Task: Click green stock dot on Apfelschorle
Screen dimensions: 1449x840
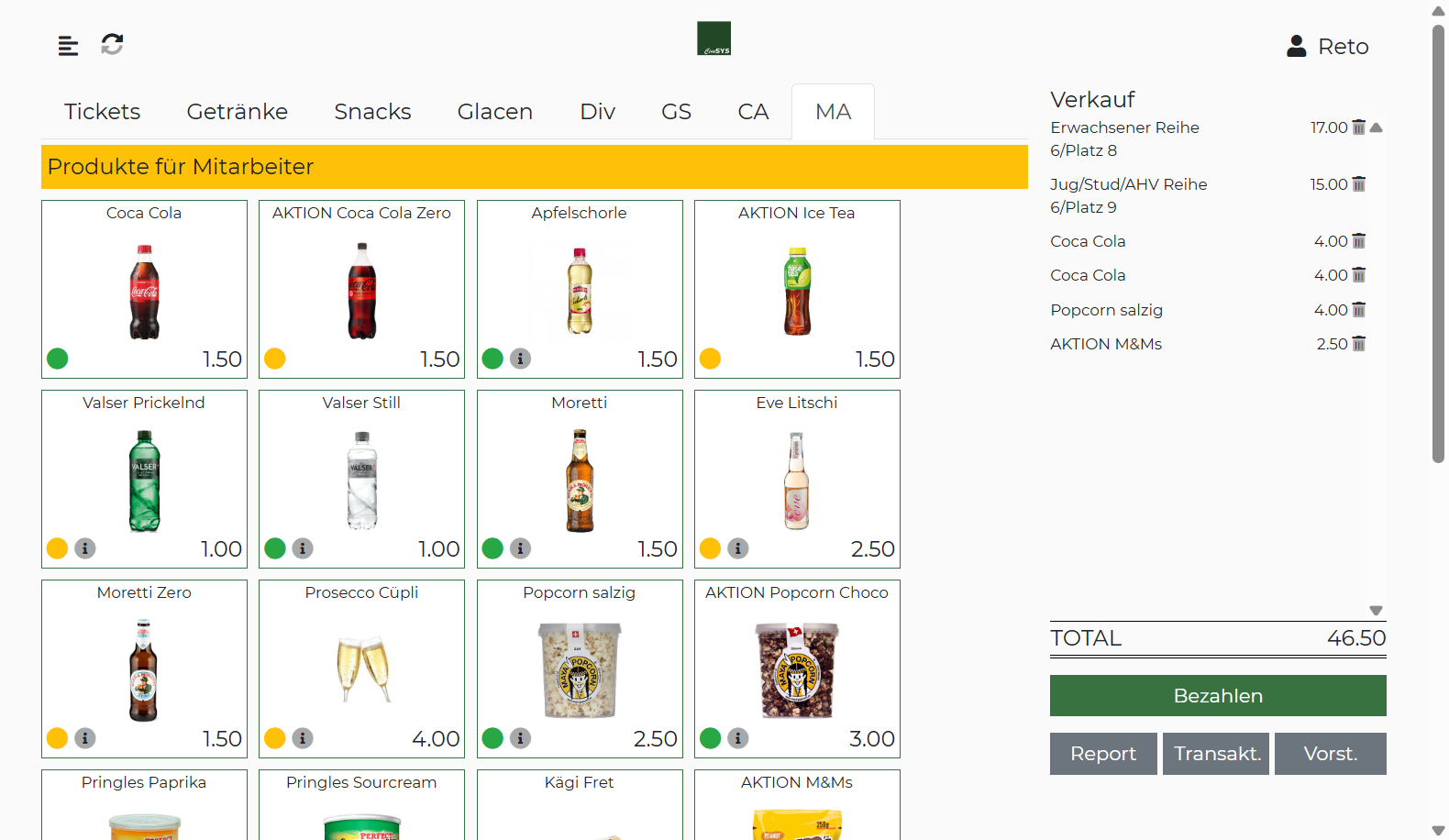Action: (x=492, y=359)
